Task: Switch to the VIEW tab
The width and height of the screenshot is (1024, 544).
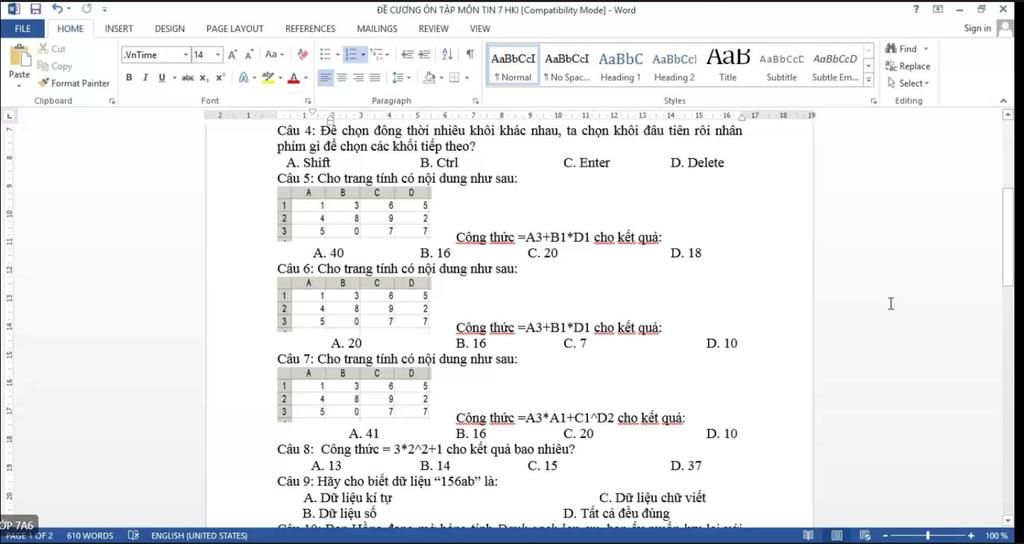Action: pos(480,29)
